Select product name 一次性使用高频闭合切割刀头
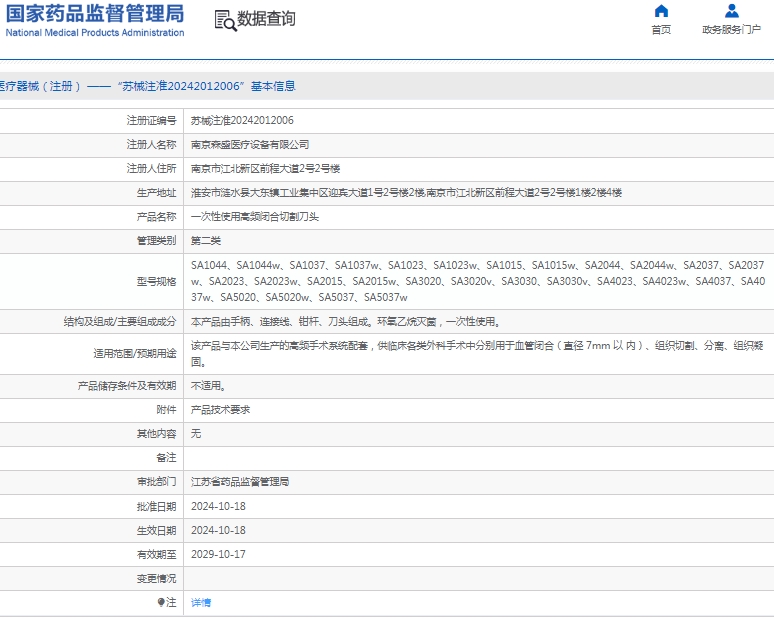Image resolution: width=774 pixels, height=624 pixels. [x=255, y=217]
